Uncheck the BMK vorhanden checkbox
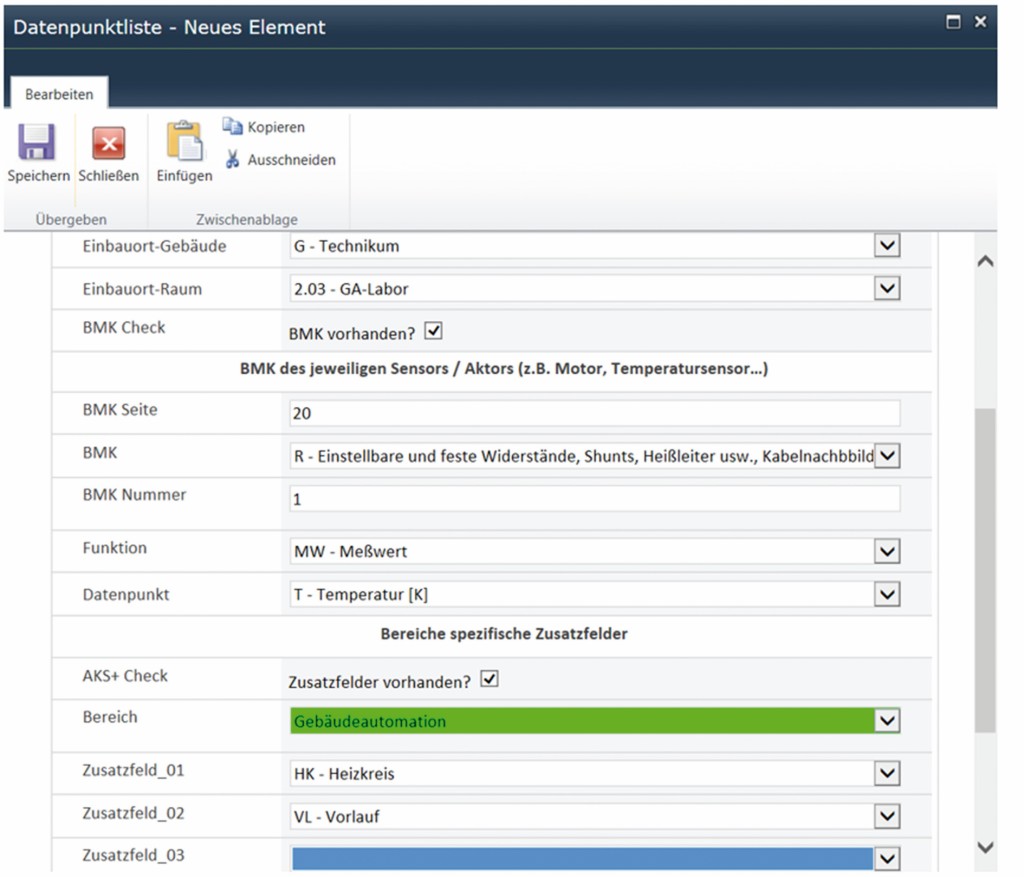 click(x=434, y=330)
